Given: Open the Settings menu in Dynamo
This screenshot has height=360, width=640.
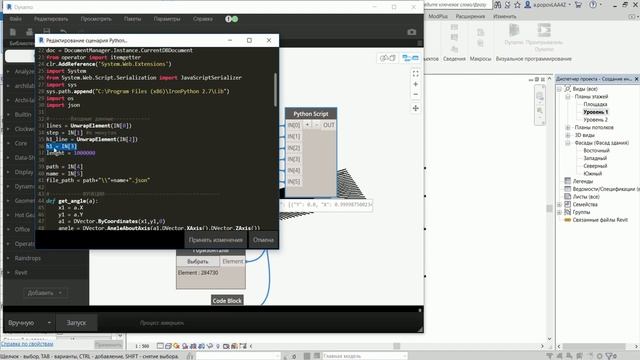Looking at the screenshot, I should click(x=167, y=19).
